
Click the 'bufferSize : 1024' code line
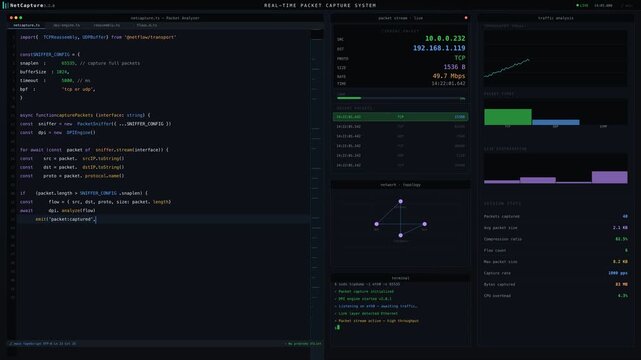(x=45, y=72)
